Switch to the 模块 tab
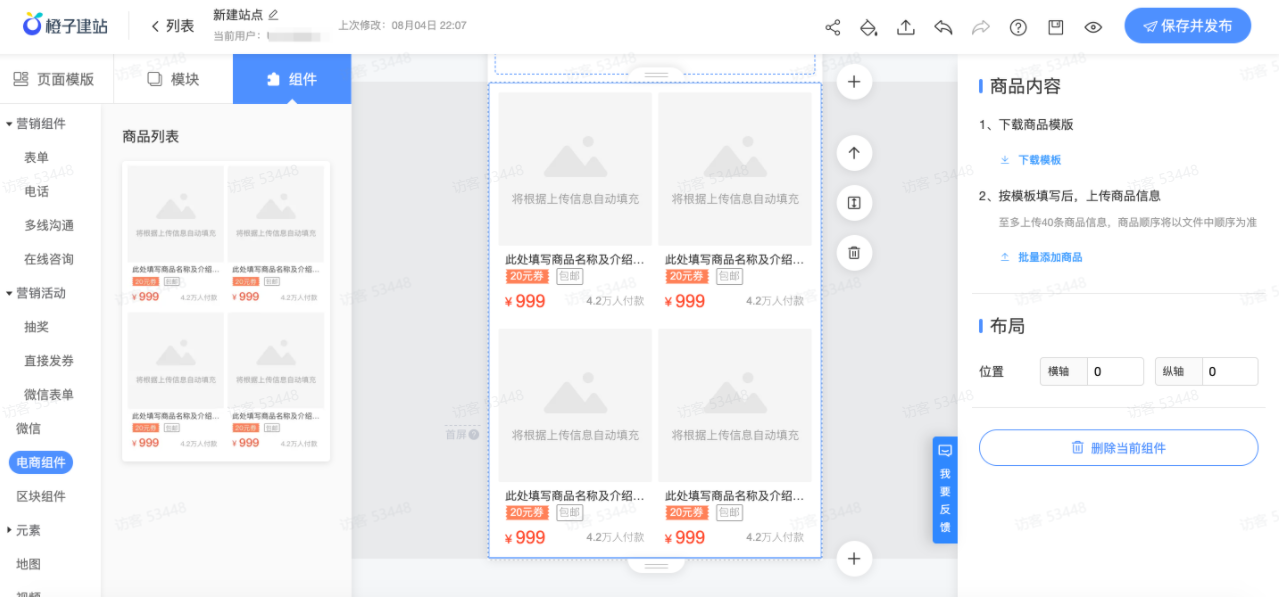The height and width of the screenshot is (597, 1279). click(x=173, y=79)
